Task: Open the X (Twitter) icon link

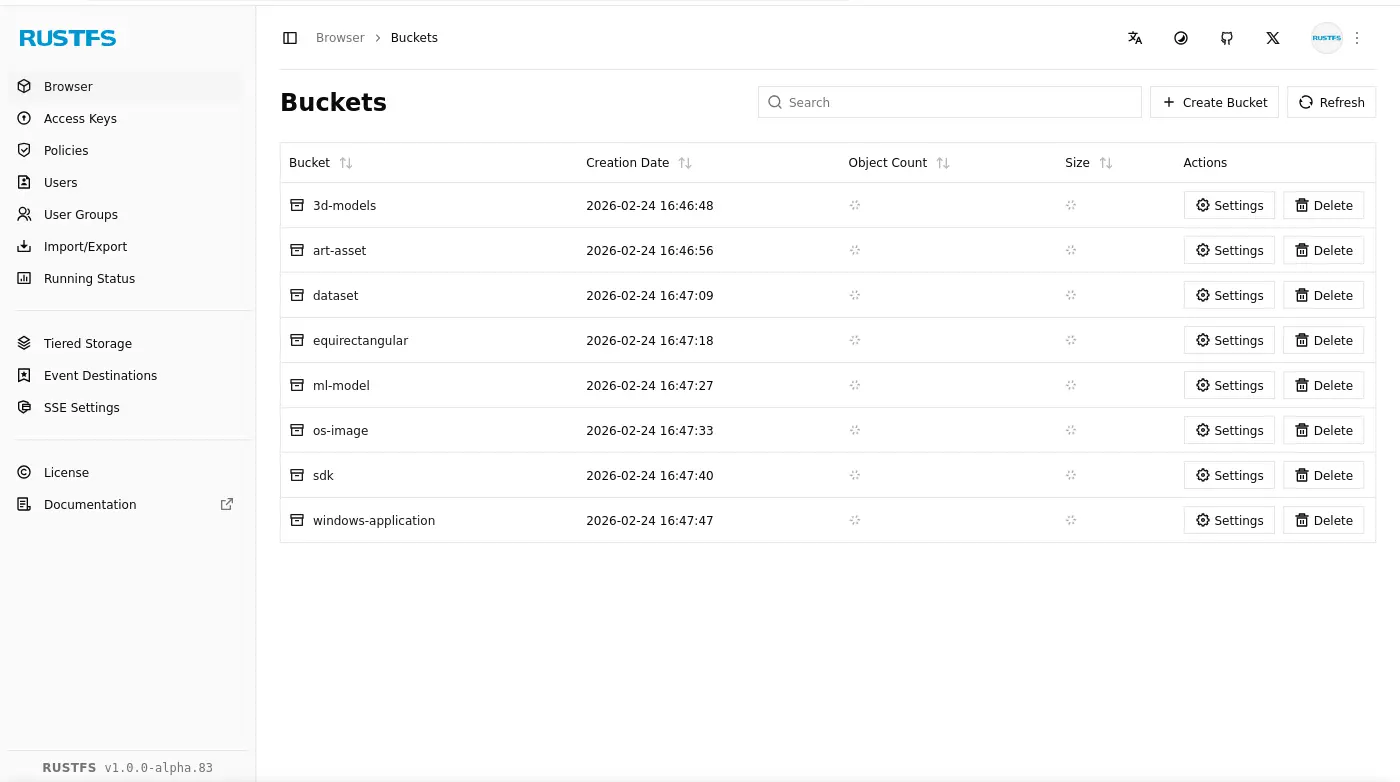Action: pyautogui.click(x=1273, y=38)
